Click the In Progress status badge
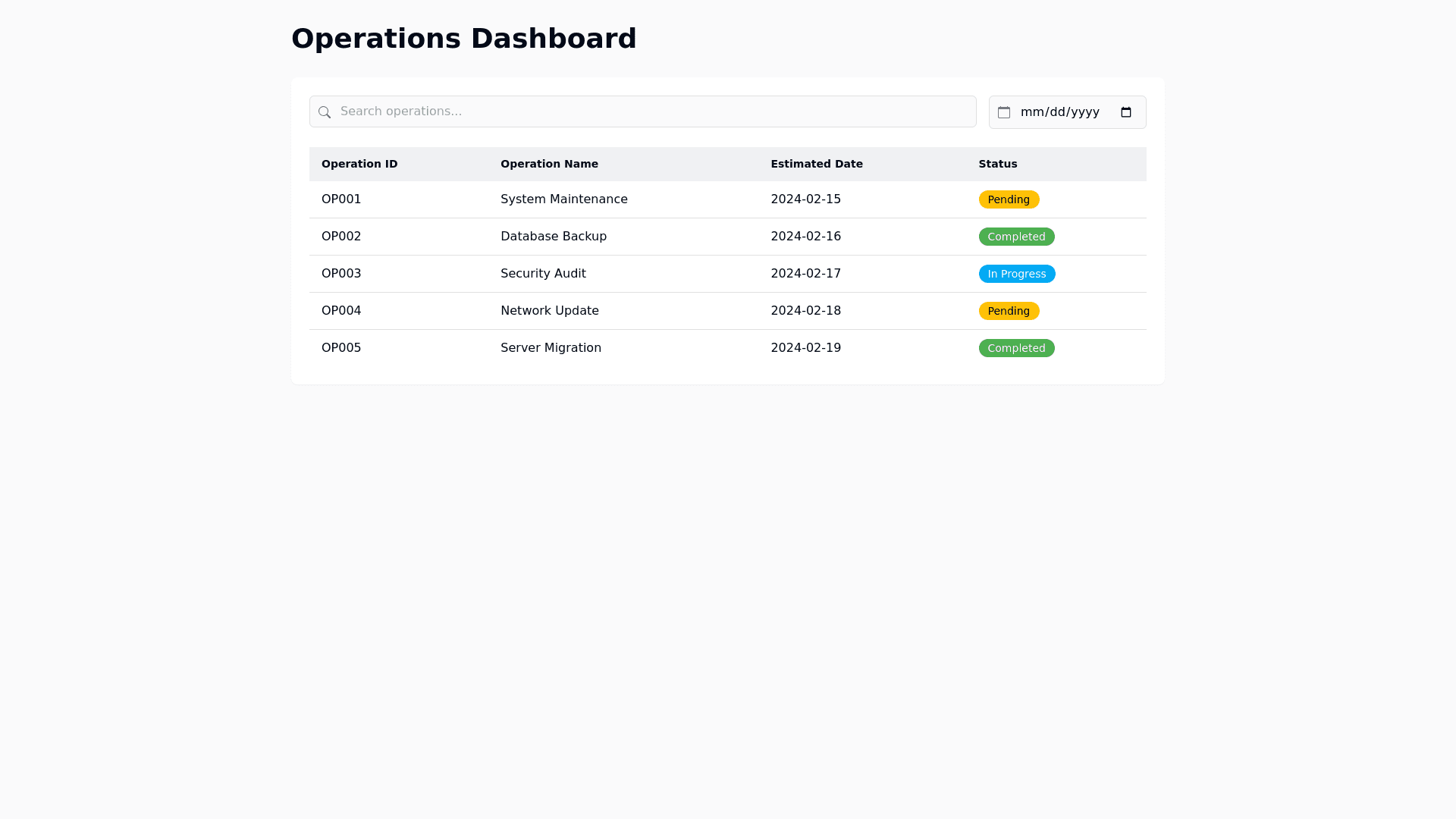Viewport: 1456px width, 819px height. 1016,274
